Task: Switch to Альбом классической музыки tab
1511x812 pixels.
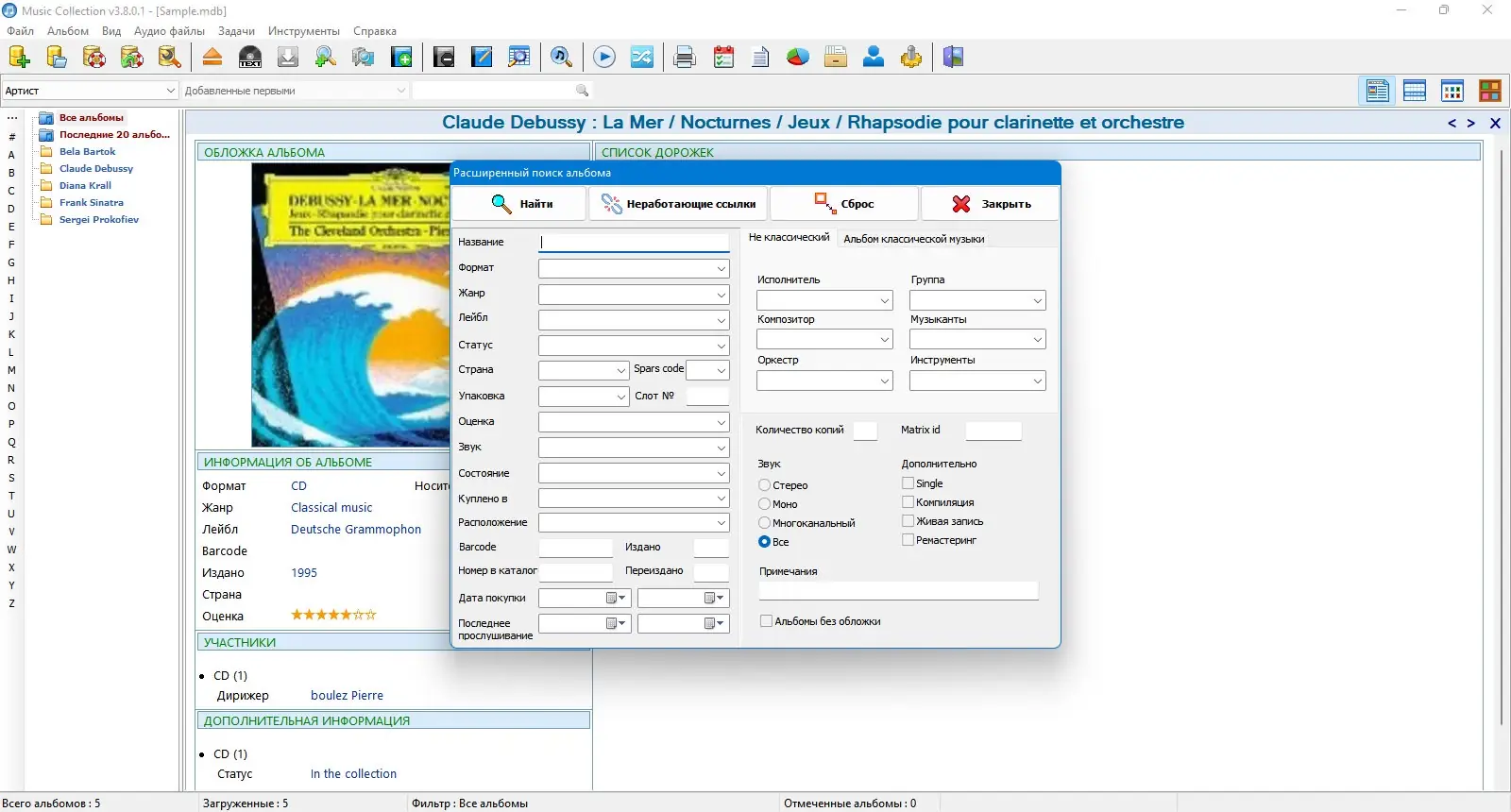Action: (x=914, y=239)
